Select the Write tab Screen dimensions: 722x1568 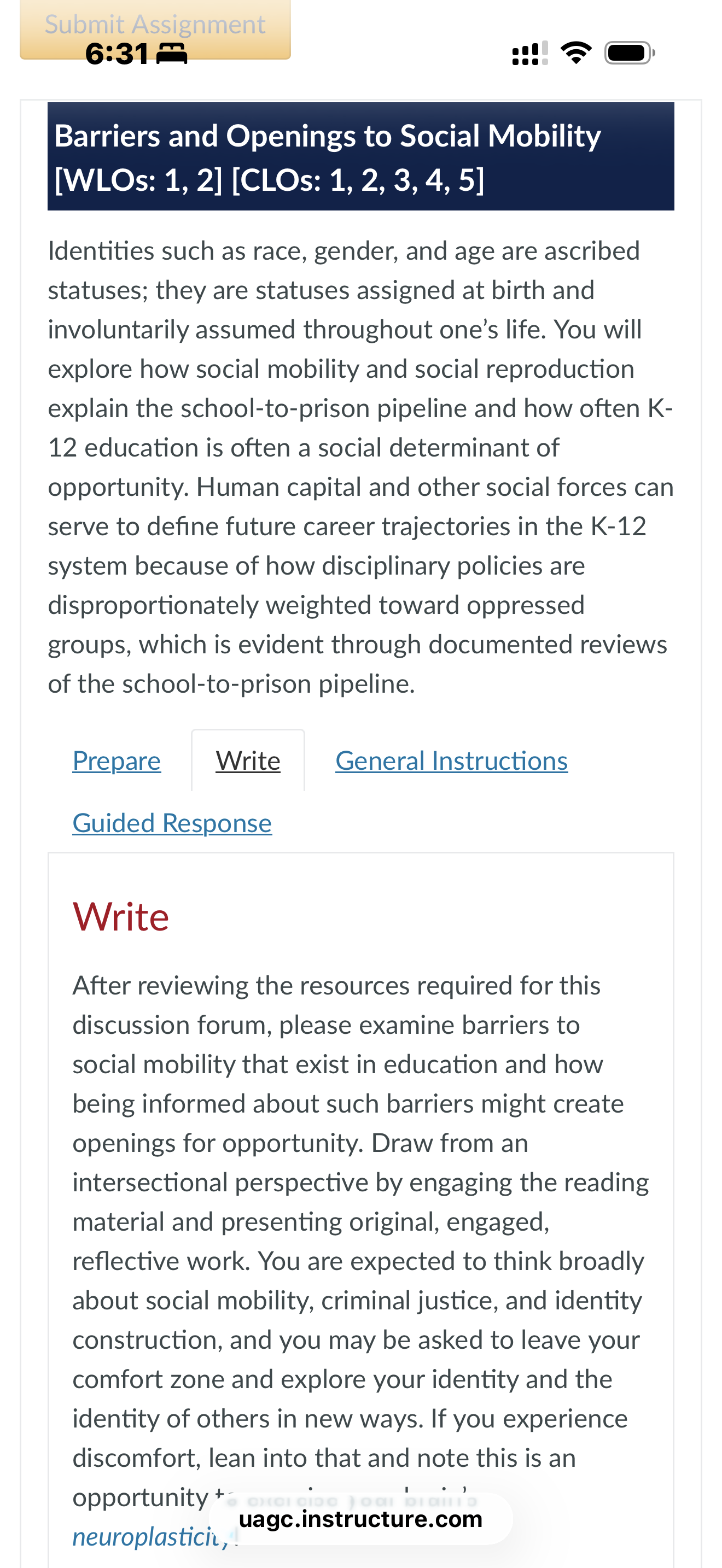(x=248, y=761)
